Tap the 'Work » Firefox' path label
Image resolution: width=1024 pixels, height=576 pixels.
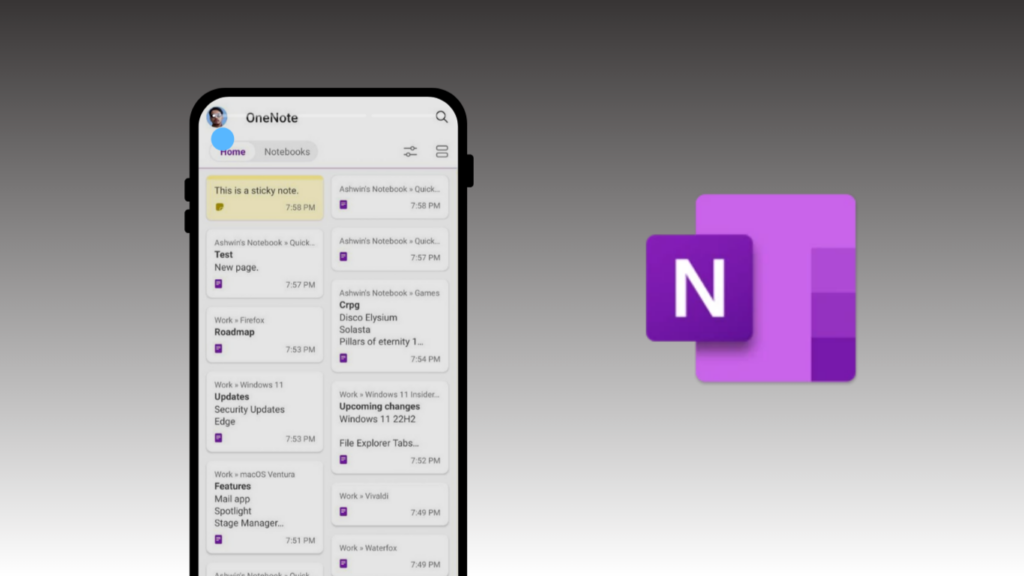pyautogui.click(x=239, y=320)
